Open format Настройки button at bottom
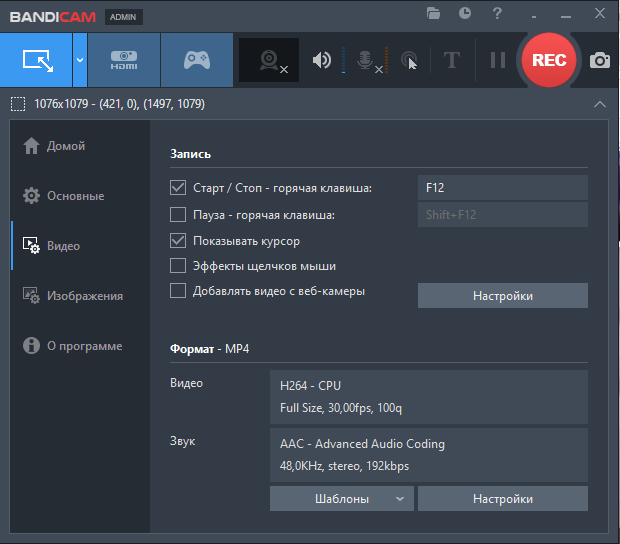 503,499
